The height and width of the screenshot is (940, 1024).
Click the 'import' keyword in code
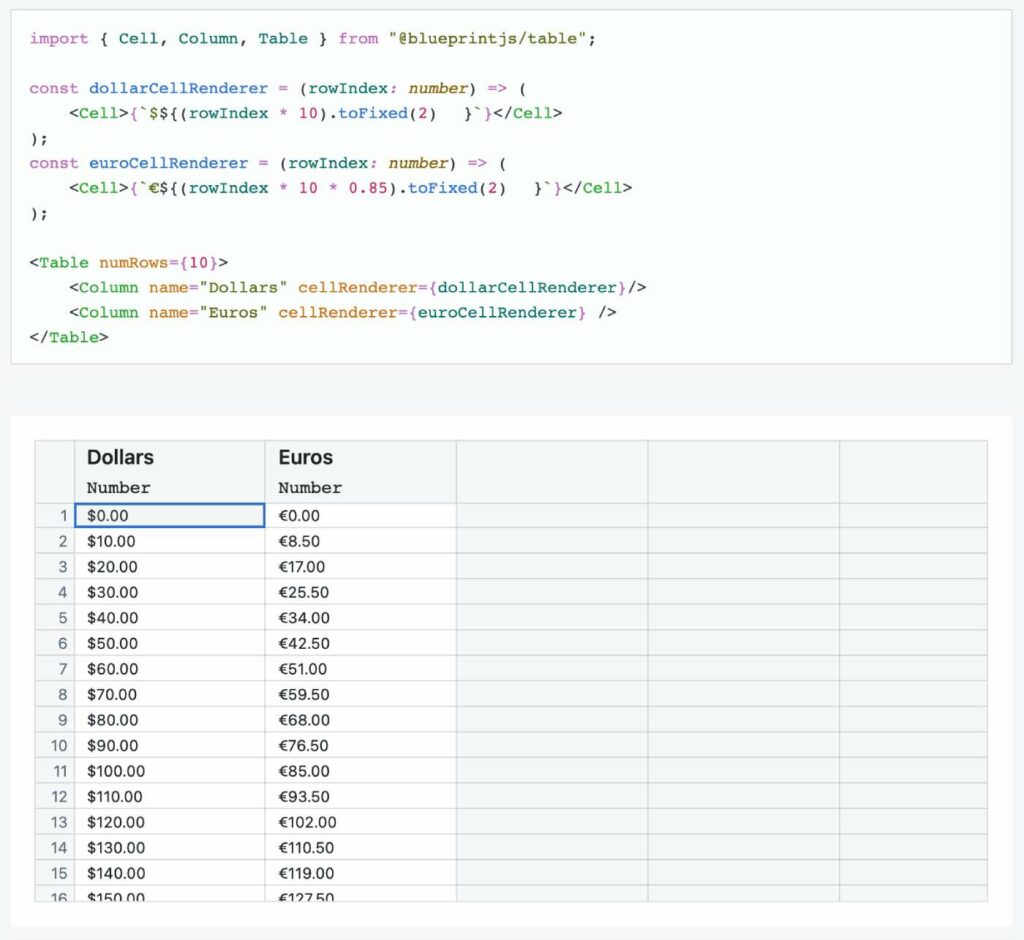coord(59,39)
